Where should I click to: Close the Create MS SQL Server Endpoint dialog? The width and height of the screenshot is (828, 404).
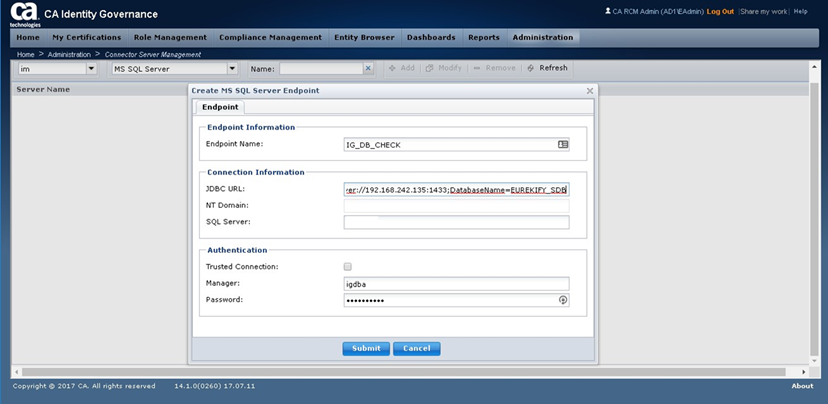click(590, 91)
